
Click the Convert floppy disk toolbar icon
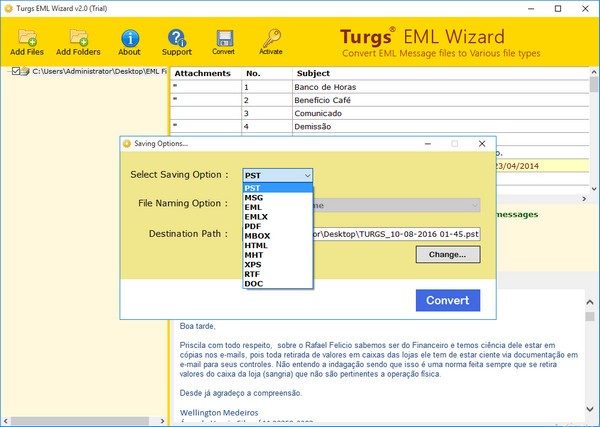[x=224, y=38]
